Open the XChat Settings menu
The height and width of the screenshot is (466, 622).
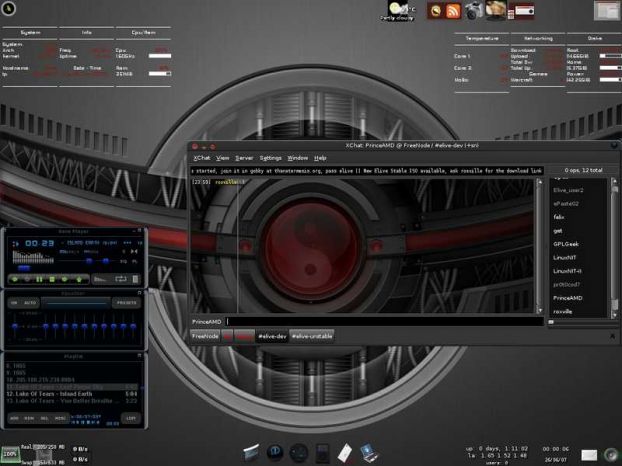click(x=270, y=158)
